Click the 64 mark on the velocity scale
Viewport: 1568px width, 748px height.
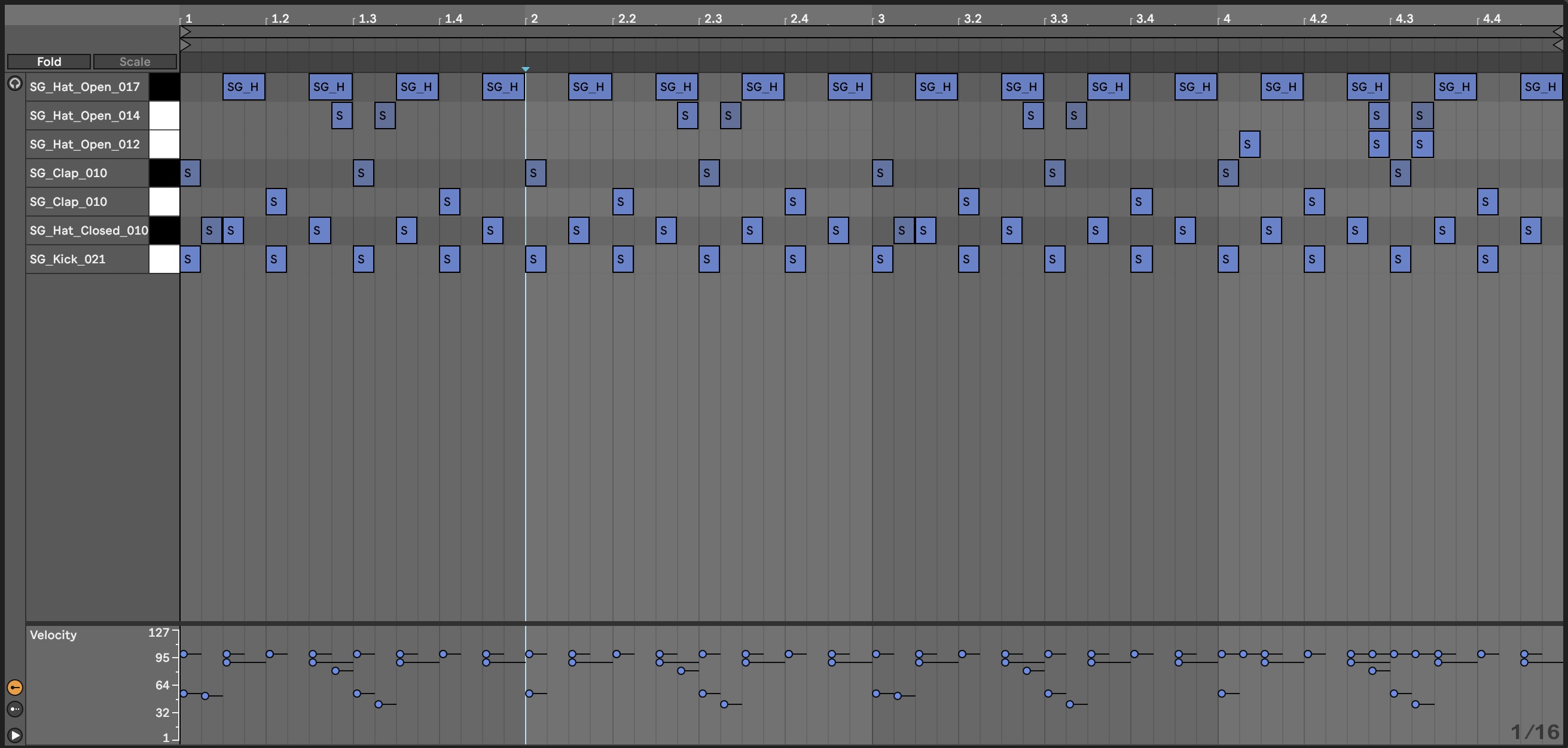pos(162,685)
